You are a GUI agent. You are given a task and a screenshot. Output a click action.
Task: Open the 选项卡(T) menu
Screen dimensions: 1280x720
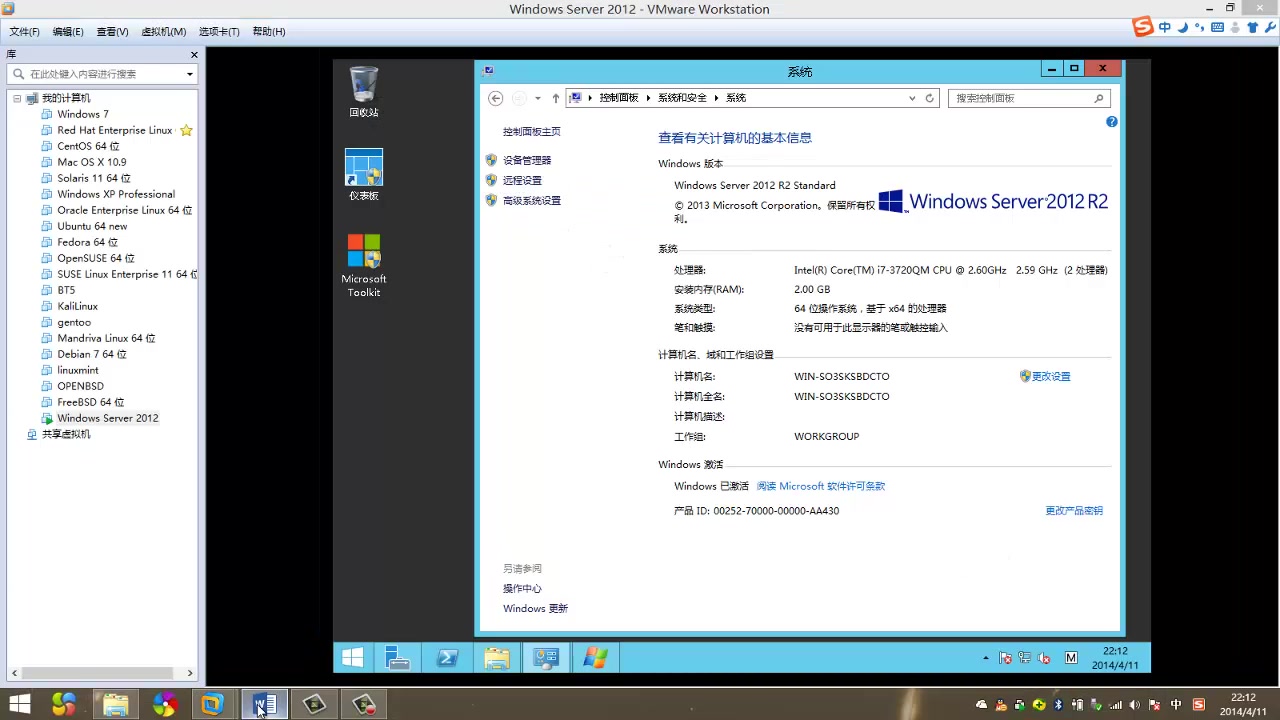(219, 32)
